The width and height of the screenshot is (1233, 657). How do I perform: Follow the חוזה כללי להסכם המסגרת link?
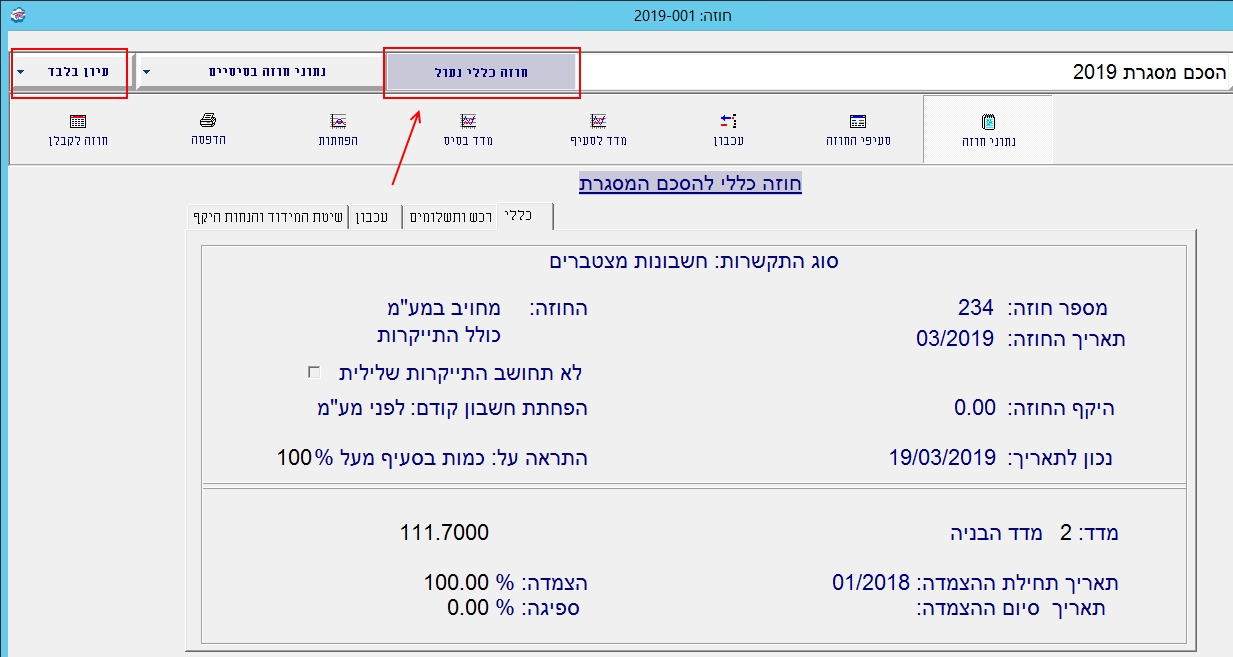tap(690, 184)
